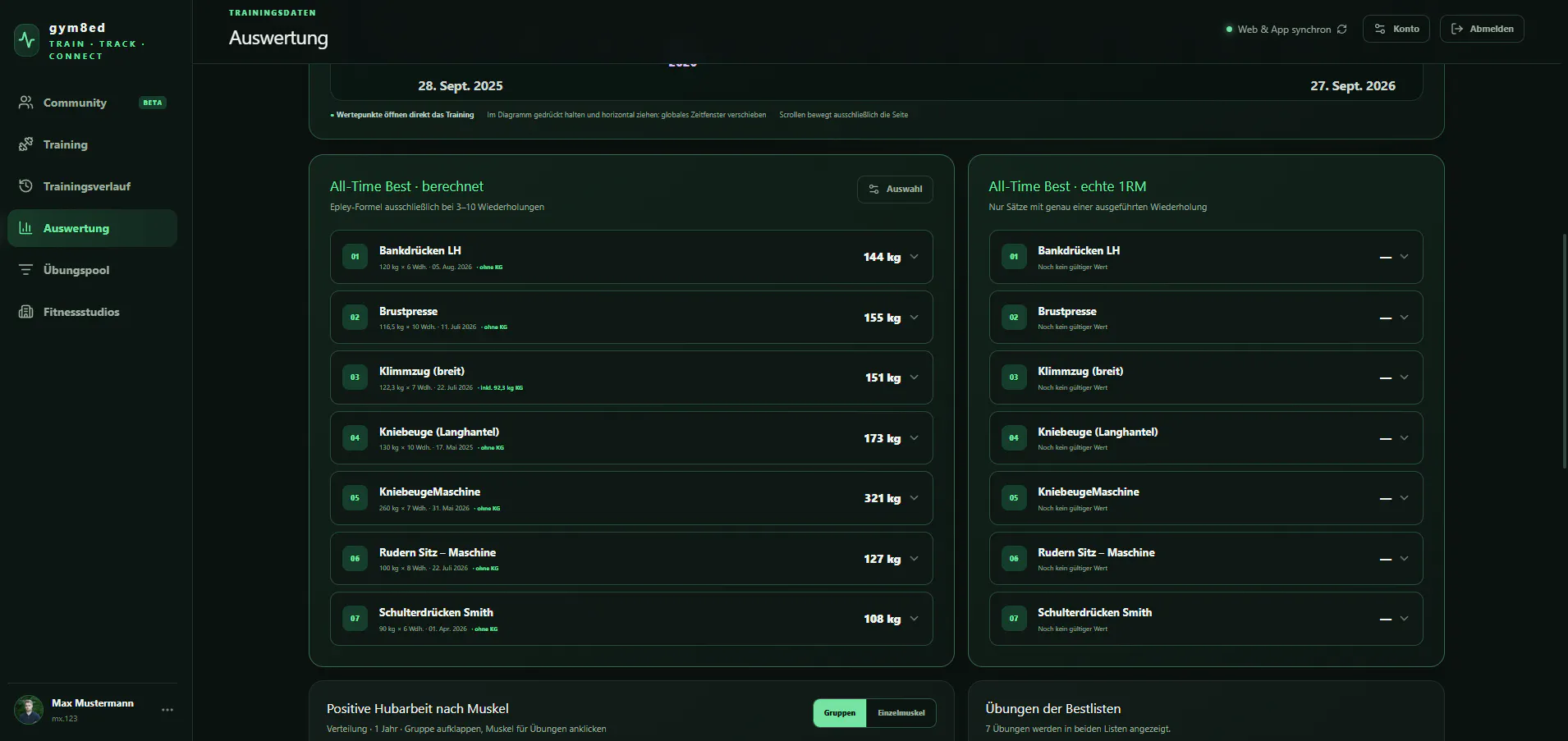Click the BETA badge next to Community
This screenshot has height=741, width=1568.
(153, 103)
